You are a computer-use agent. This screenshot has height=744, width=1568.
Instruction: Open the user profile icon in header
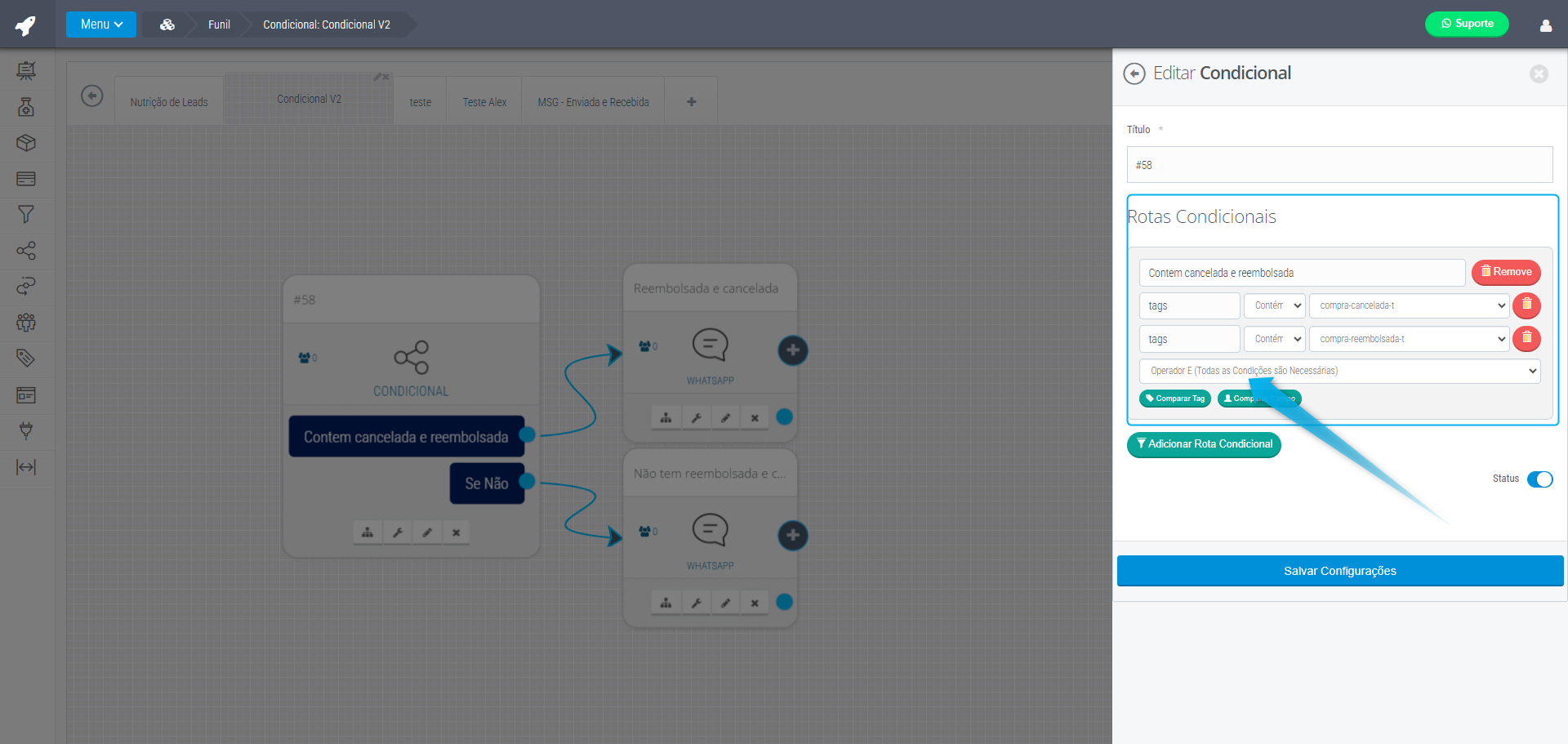[1545, 25]
